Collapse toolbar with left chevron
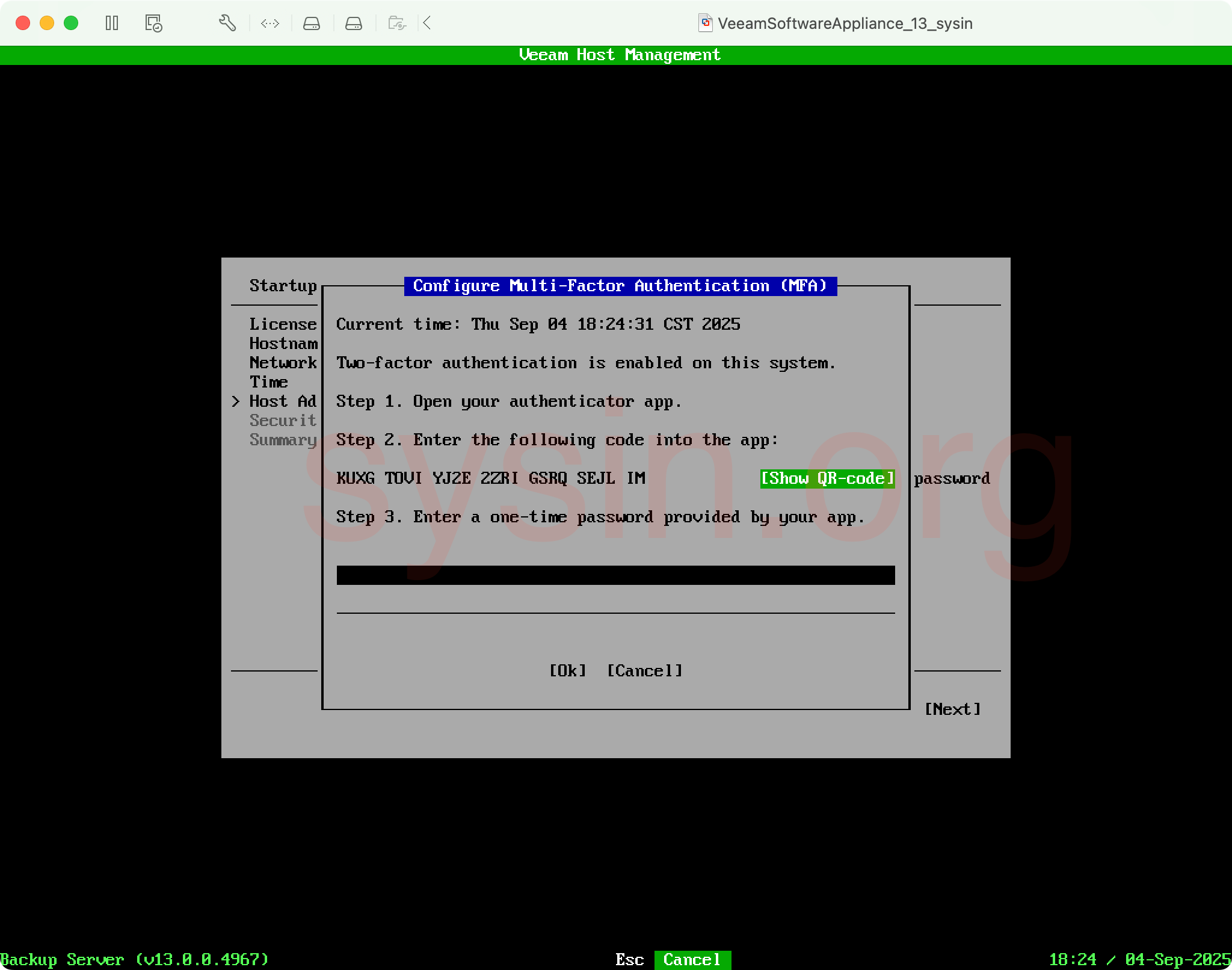The height and width of the screenshot is (970, 1232). pos(427,23)
